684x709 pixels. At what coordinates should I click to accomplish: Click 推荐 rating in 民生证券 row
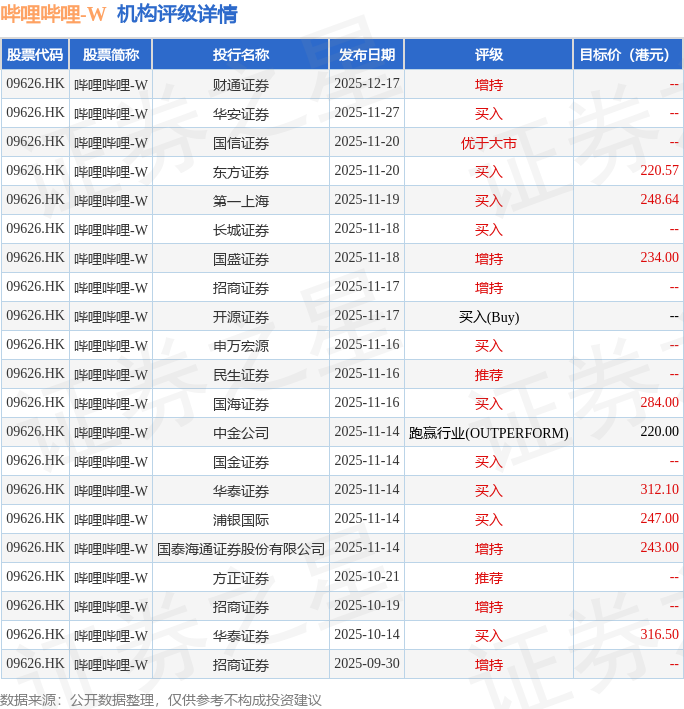click(x=489, y=375)
